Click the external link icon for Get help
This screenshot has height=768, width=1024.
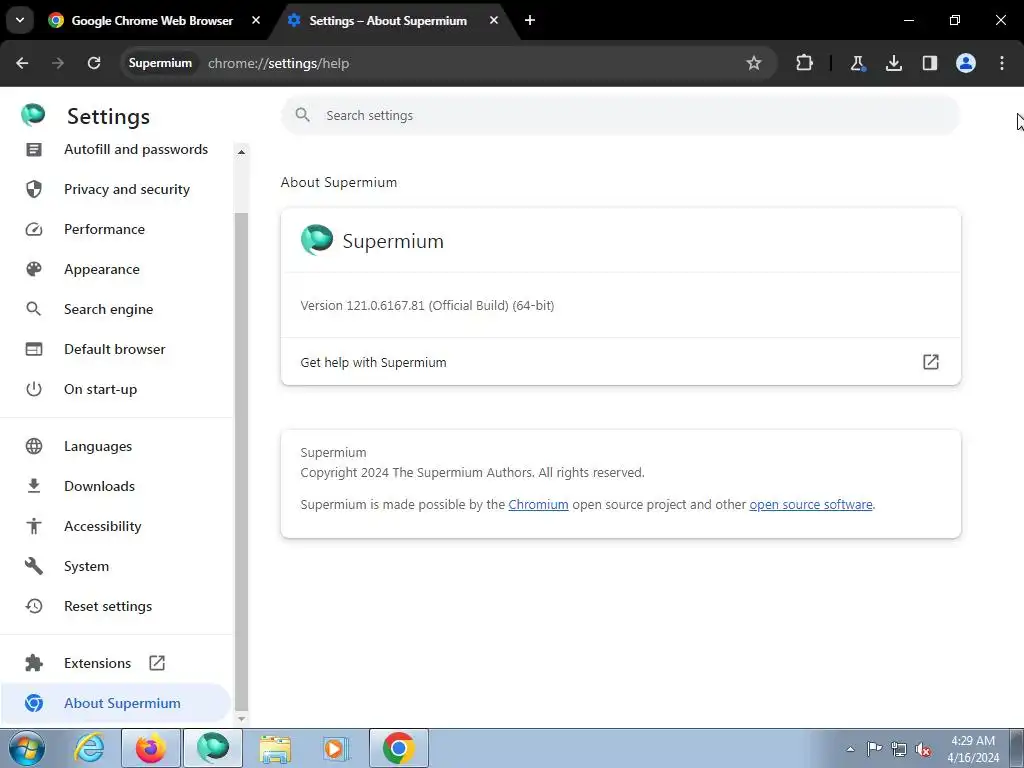tap(931, 362)
